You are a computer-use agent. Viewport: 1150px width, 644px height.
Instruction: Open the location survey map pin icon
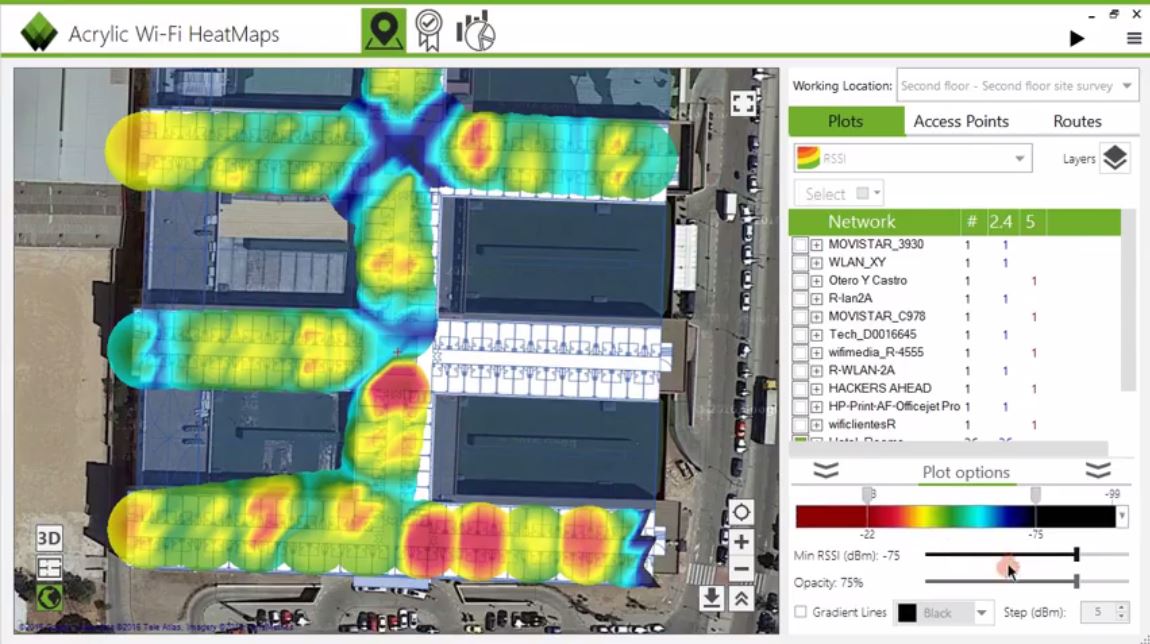384,31
